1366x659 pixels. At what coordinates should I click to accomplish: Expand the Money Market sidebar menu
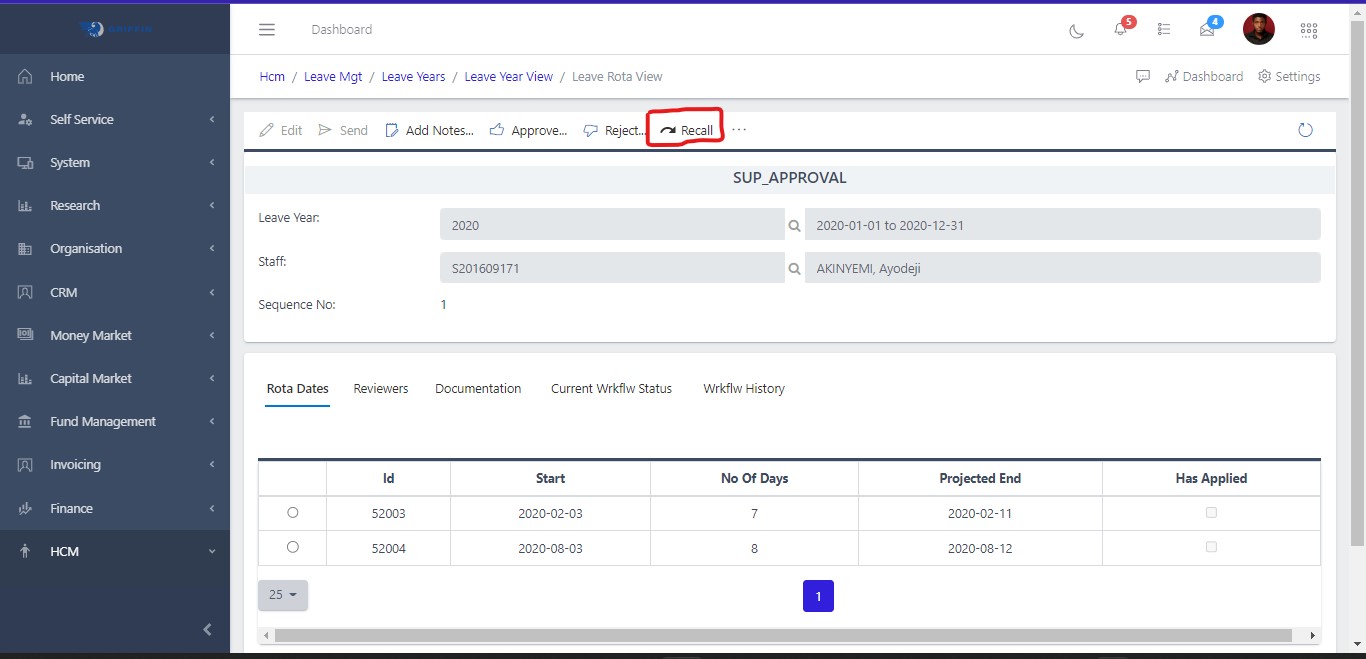point(115,335)
